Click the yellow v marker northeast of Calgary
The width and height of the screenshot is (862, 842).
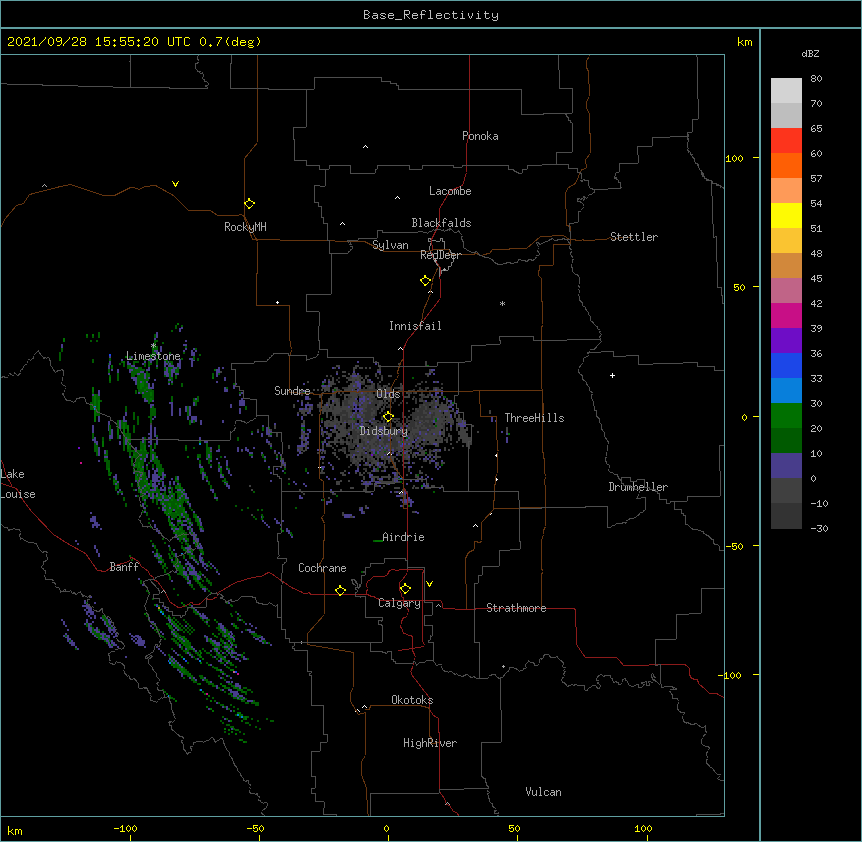[429, 584]
